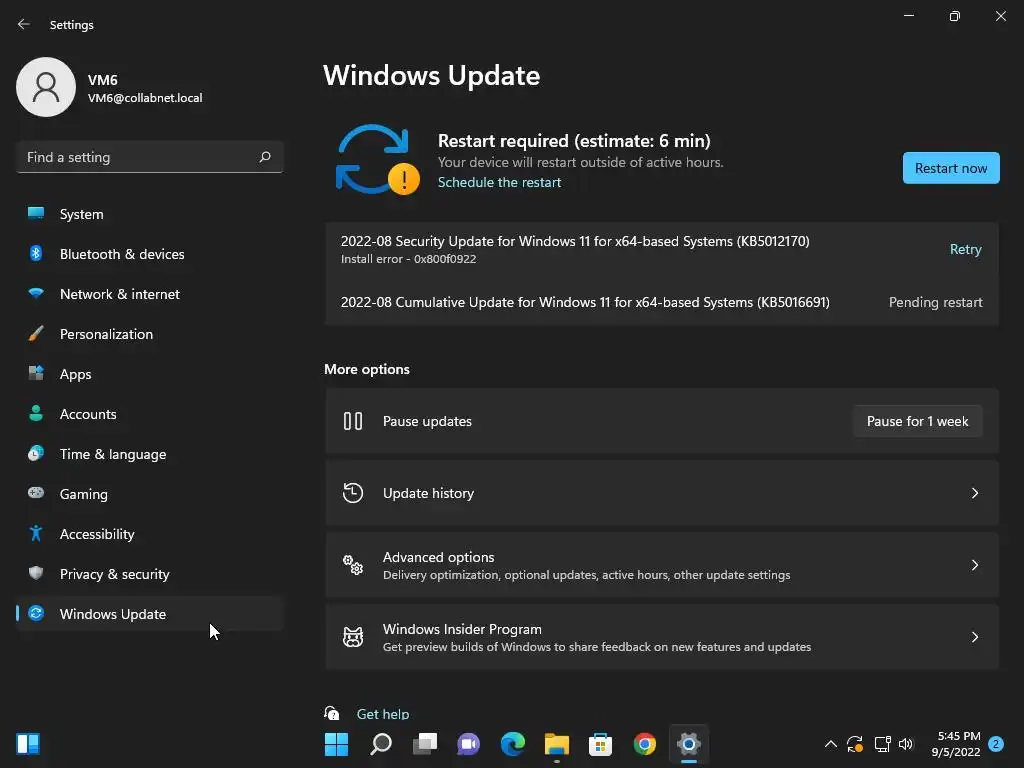The height and width of the screenshot is (768, 1024).
Task: Click the Privacy & security shield icon
Action: click(x=36, y=573)
